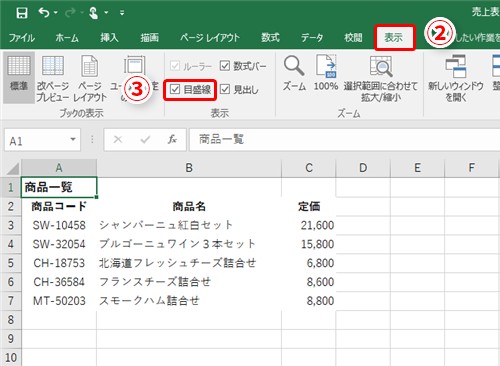Image resolution: width=500 pixels, height=366 pixels.
Task: Switch to the 校閲 tab
Action: pos(353,38)
